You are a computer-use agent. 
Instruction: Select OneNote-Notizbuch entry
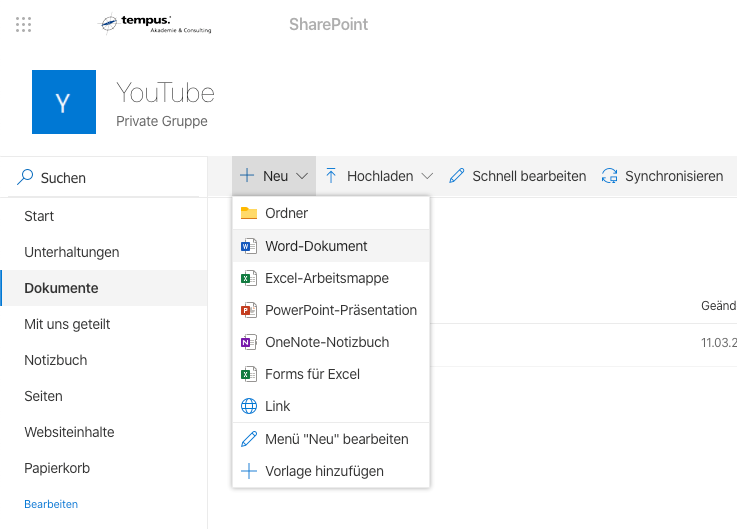click(331, 342)
